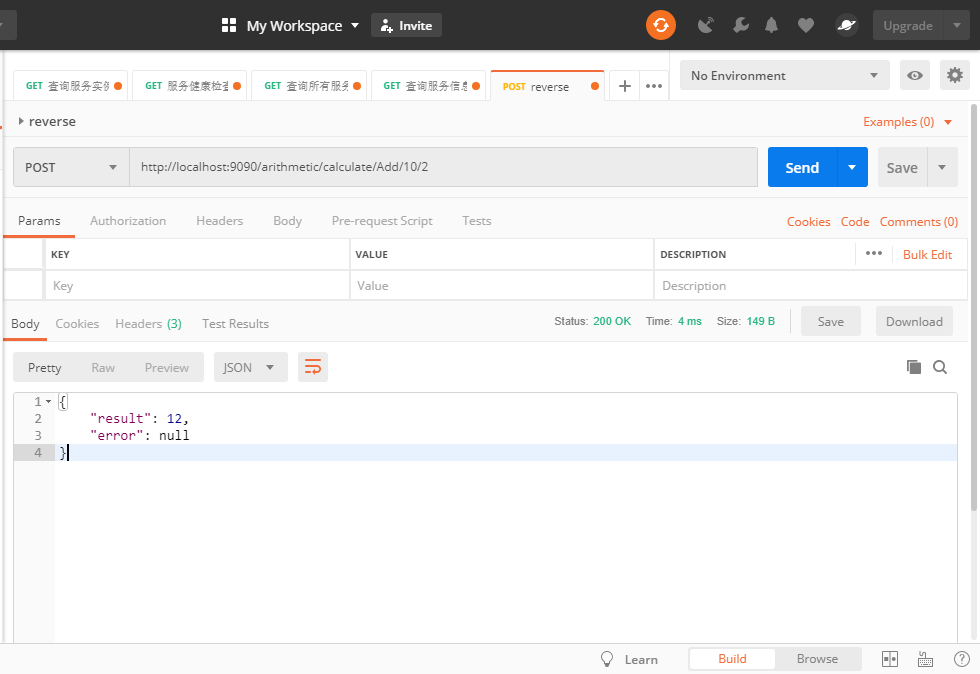Open the Tests tab
Image resolution: width=980 pixels, height=674 pixels.
(477, 221)
